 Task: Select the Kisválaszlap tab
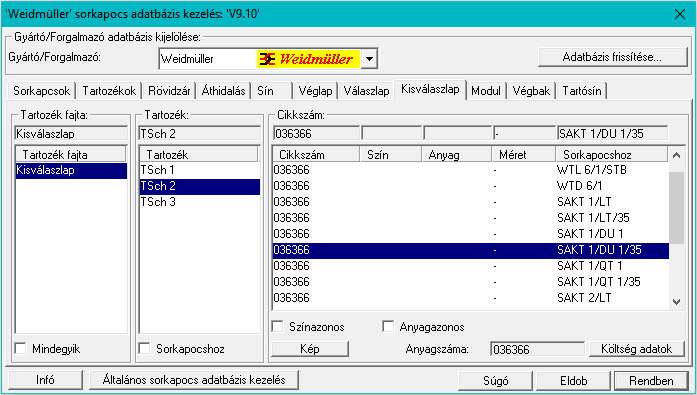tap(430, 89)
